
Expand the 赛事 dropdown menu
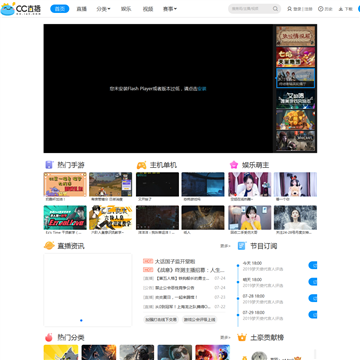[170, 9]
